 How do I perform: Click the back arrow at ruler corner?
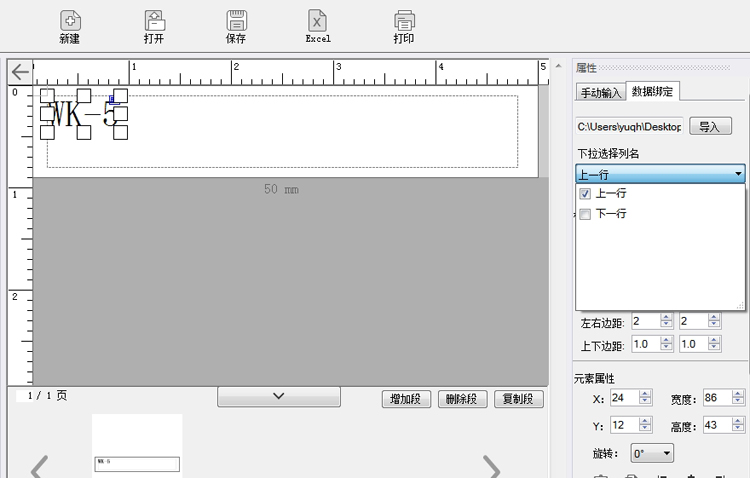pos(20,72)
